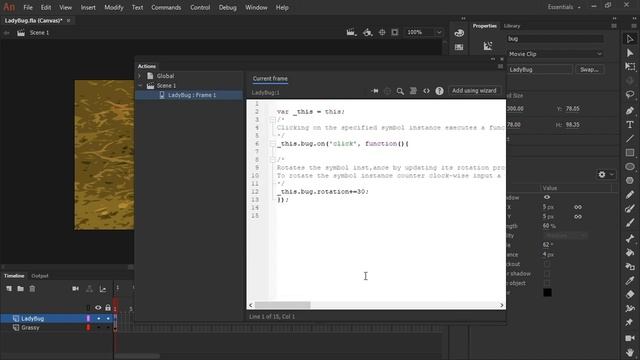
Task: Enable the Knockout checkbox
Action: 547,264
